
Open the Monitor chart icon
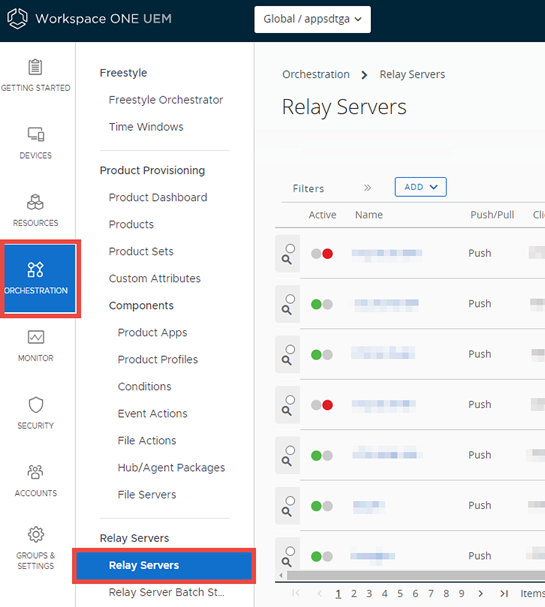point(36,337)
